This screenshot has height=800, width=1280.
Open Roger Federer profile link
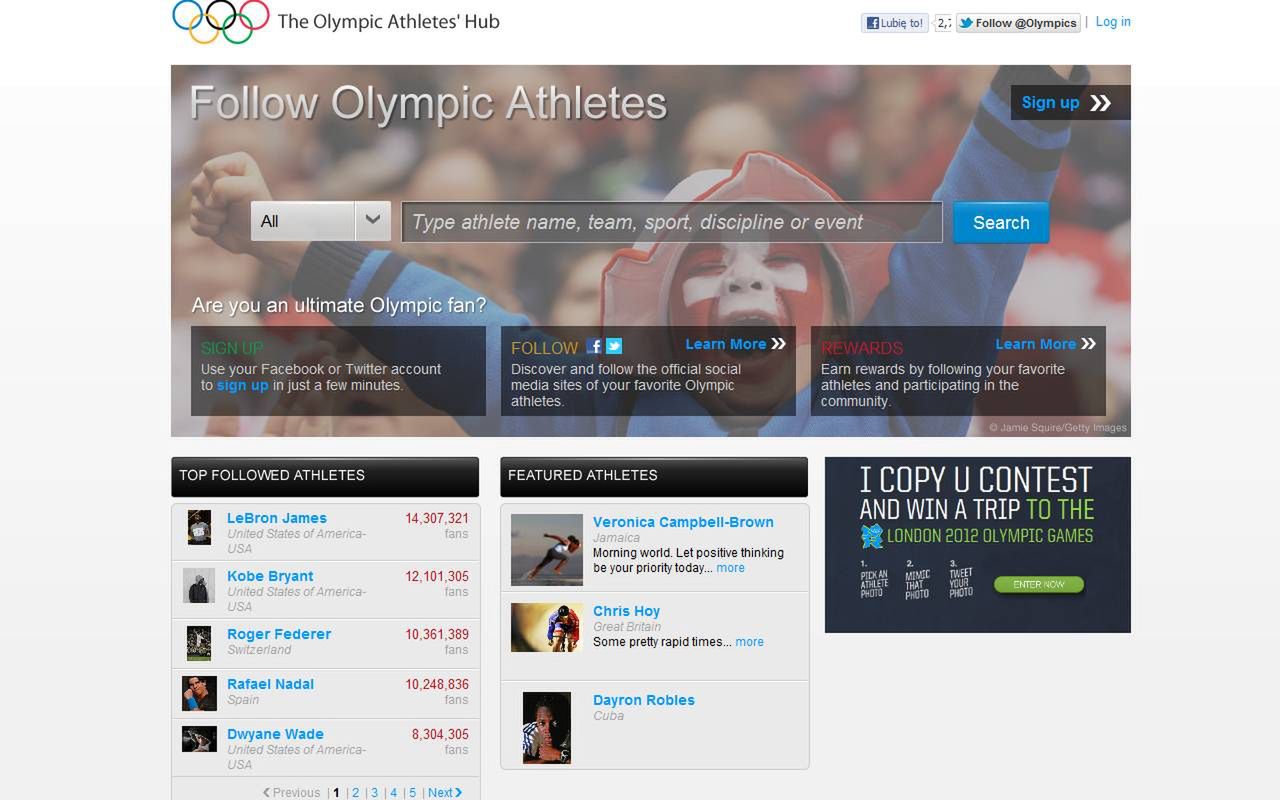279,634
